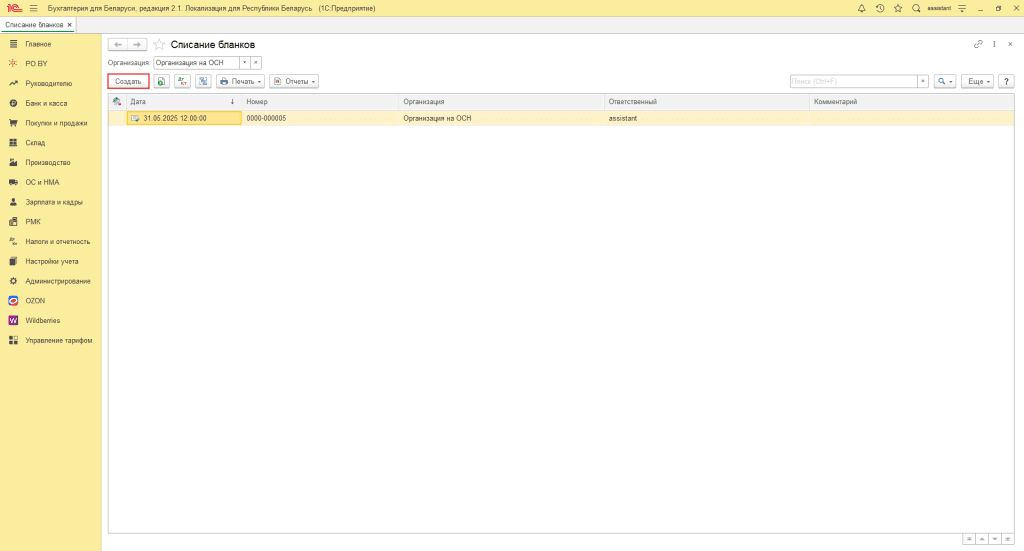Screen dimensions: 1024x551
Task: Sort by the Организация column header
Action: click(x=502, y=102)
